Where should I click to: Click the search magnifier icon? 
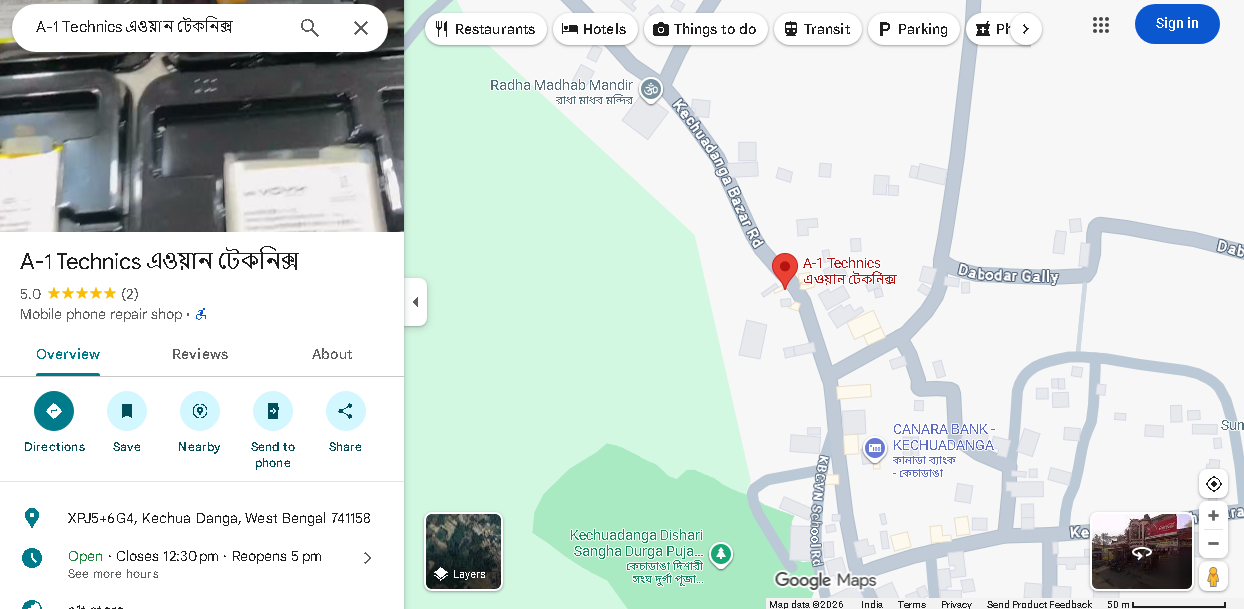point(310,28)
